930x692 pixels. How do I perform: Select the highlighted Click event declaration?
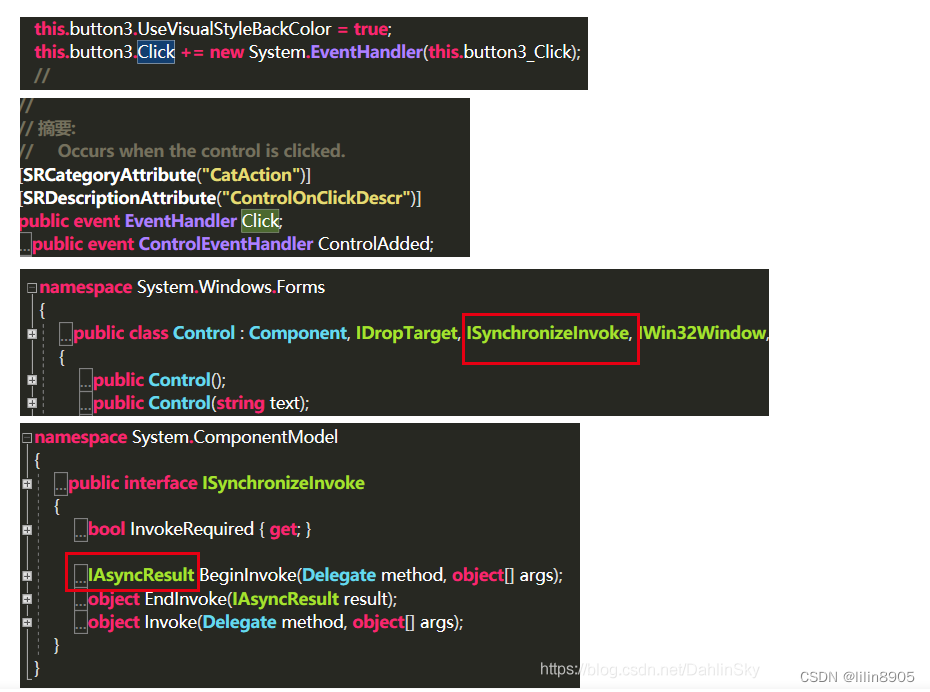pos(260,220)
